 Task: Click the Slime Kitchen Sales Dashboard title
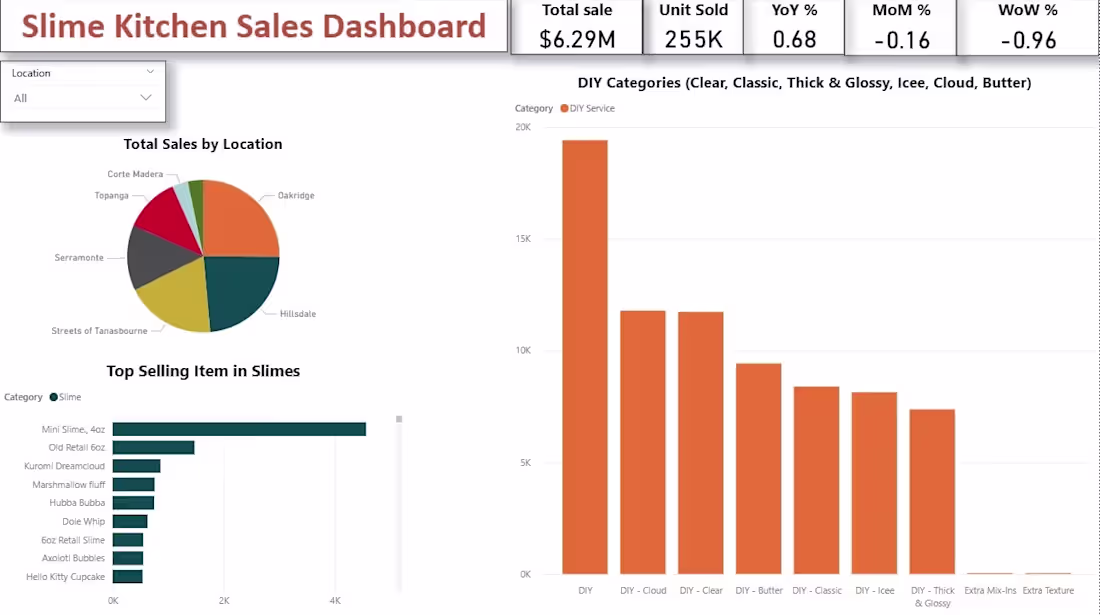point(254,26)
